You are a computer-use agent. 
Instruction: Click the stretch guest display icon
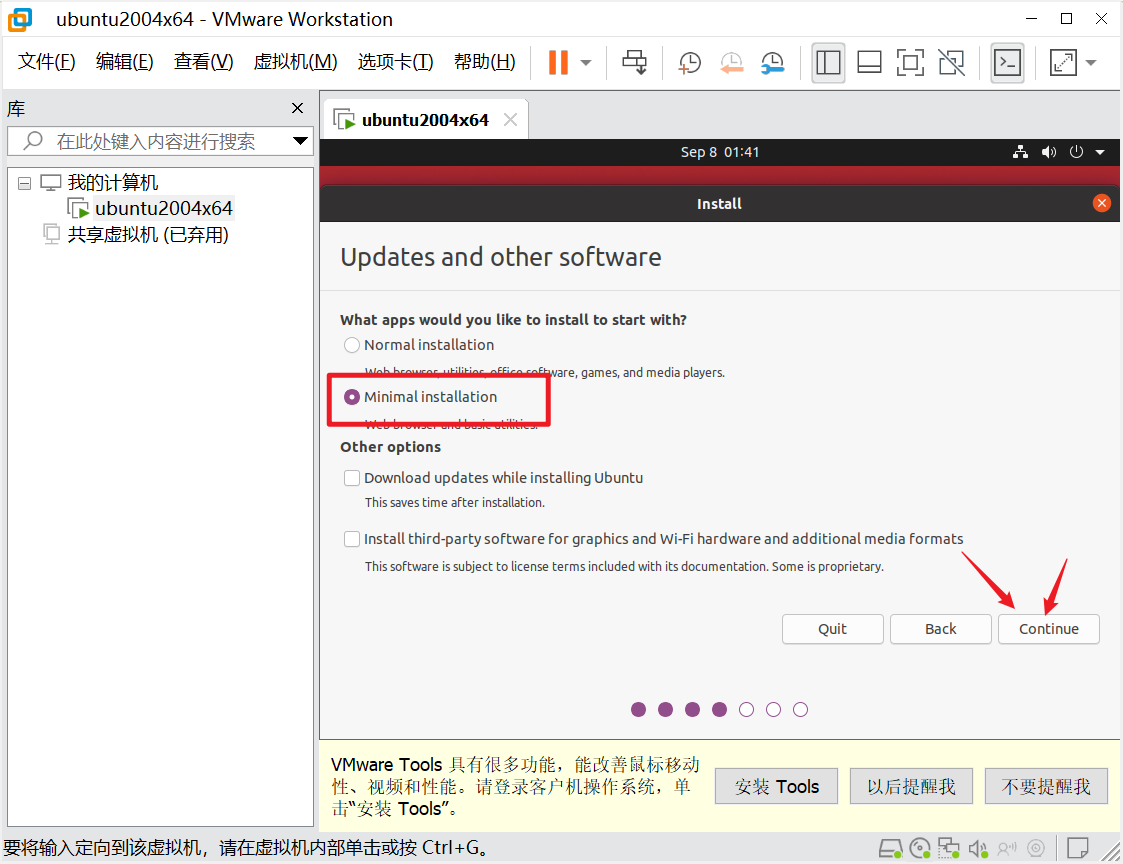1063,63
